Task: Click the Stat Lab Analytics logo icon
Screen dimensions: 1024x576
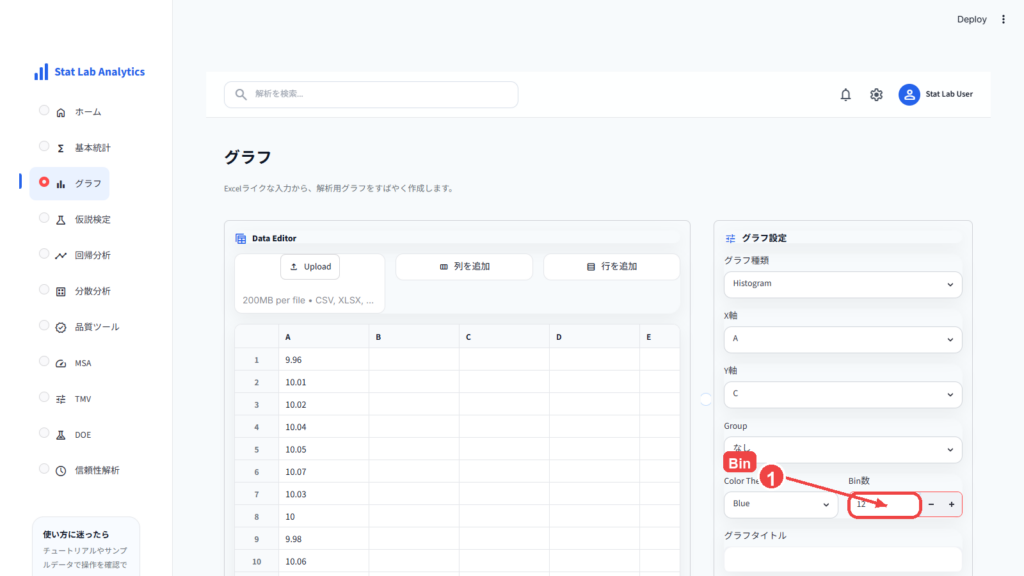Action: pos(41,72)
